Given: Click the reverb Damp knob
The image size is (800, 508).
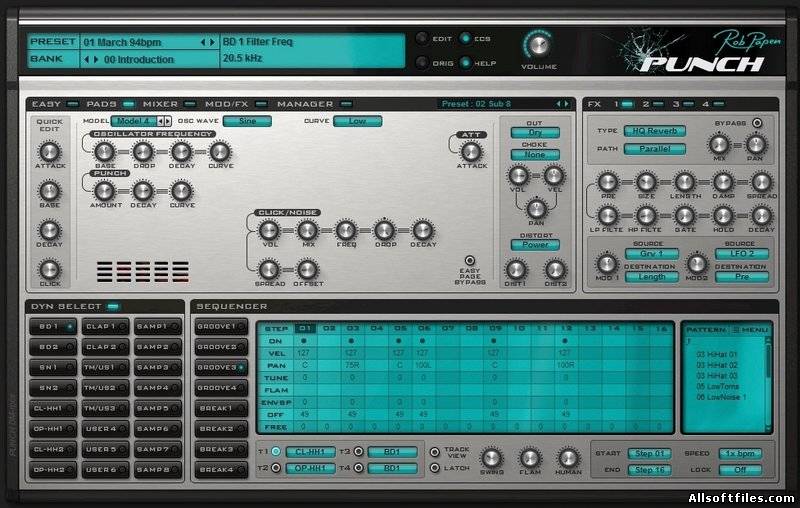Looking at the screenshot, I should (723, 182).
